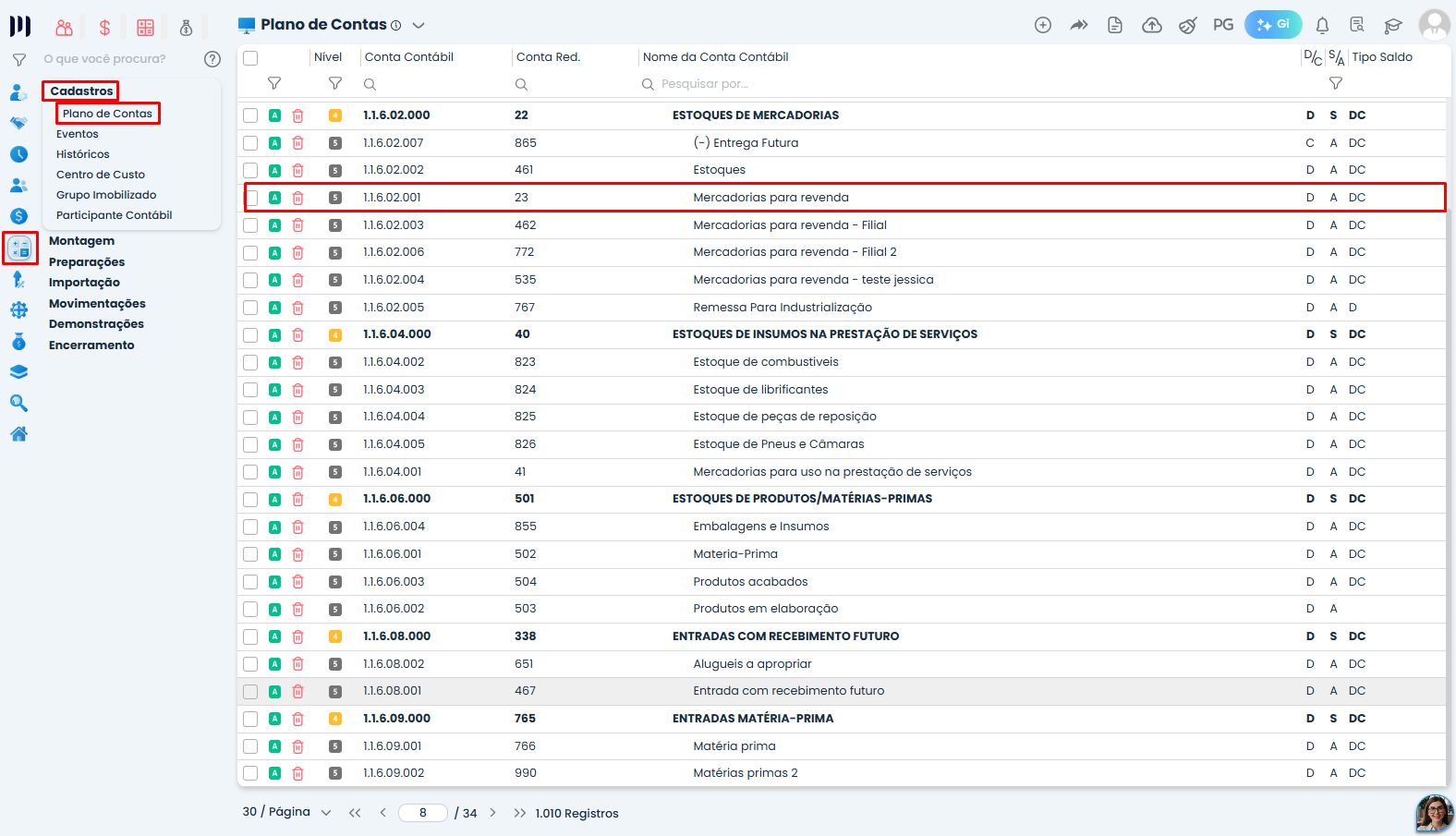
Task: Click the clock icon in left sidebar
Action: pyautogui.click(x=18, y=154)
